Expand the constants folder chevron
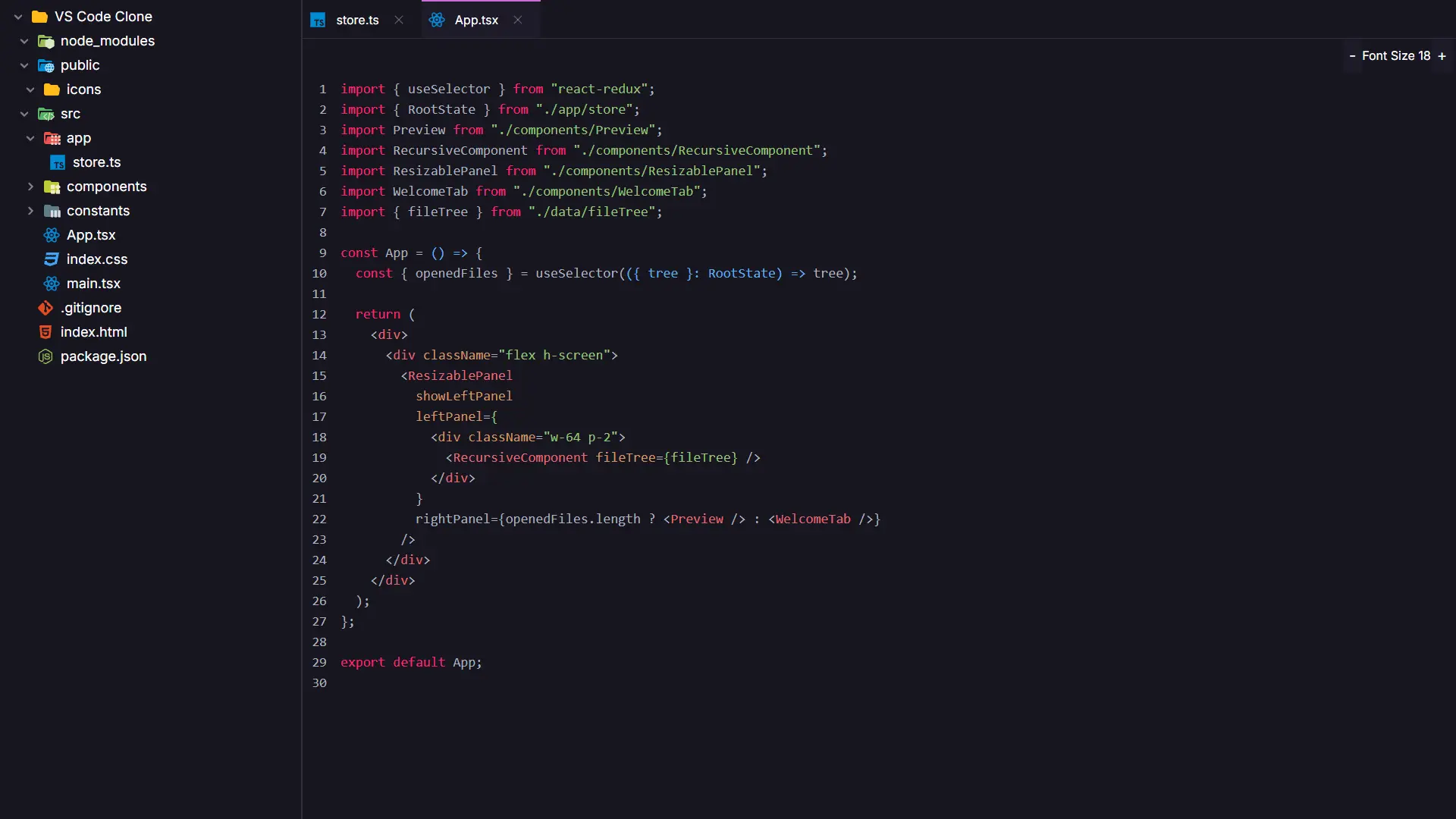The height and width of the screenshot is (819, 1456). 30,211
